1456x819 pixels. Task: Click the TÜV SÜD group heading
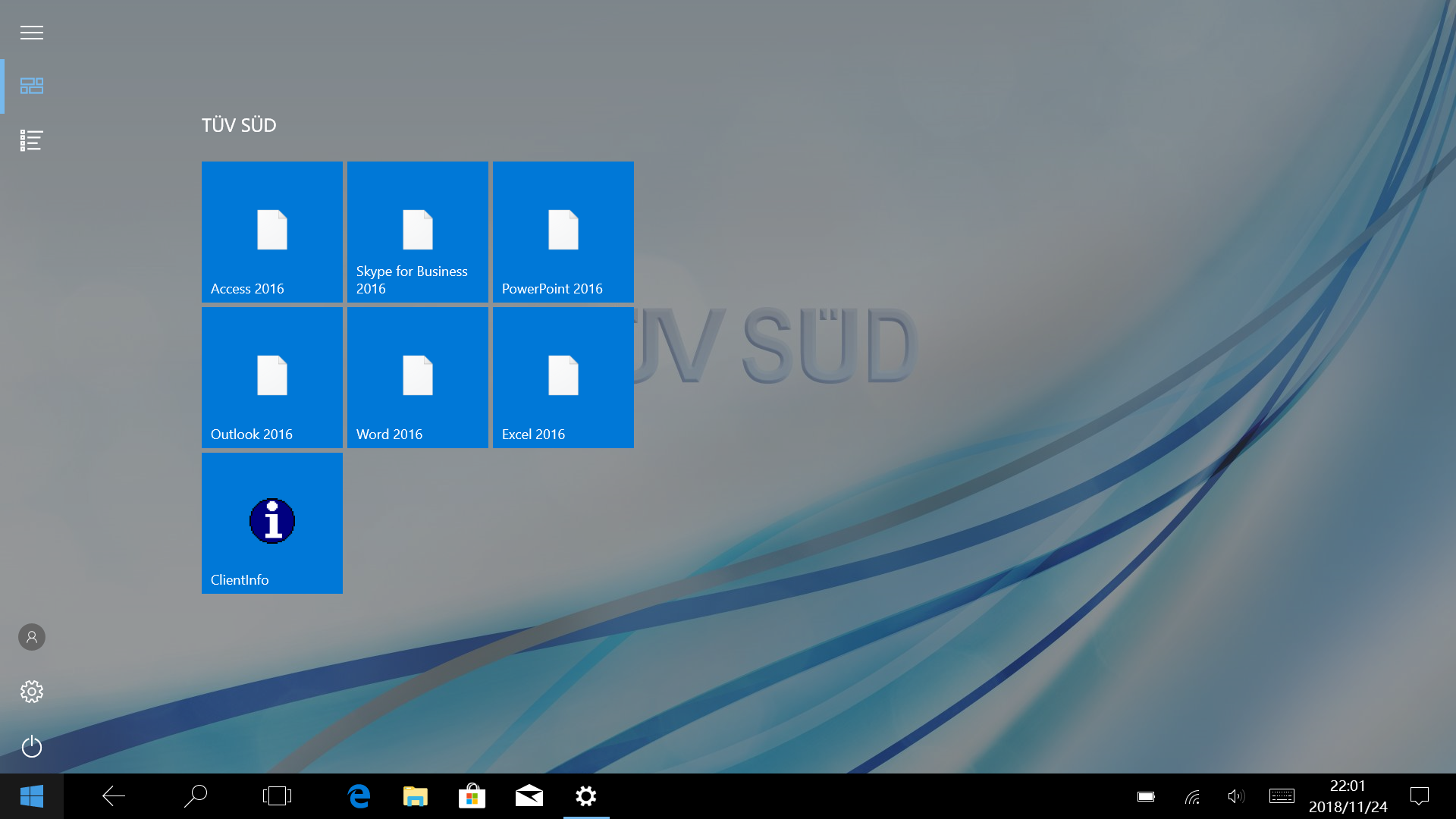pos(239,125)
